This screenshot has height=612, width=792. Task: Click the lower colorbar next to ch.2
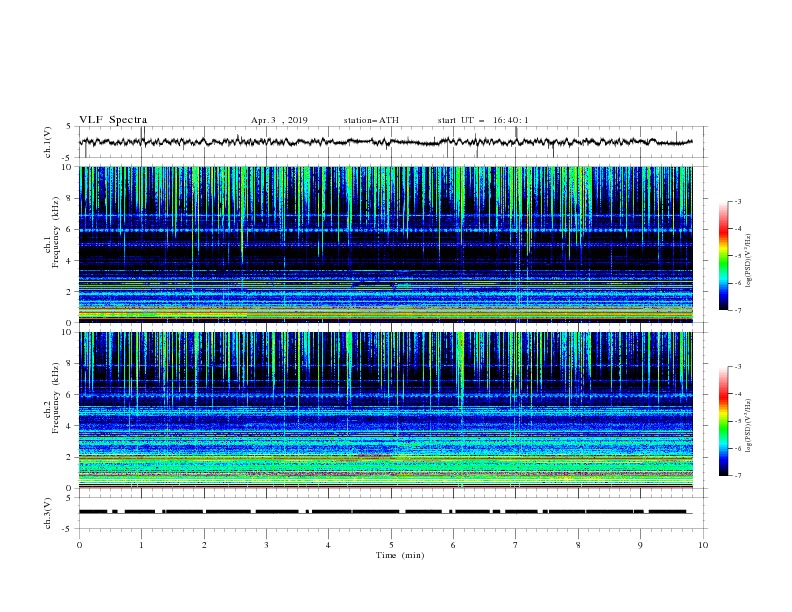(723, 421)
